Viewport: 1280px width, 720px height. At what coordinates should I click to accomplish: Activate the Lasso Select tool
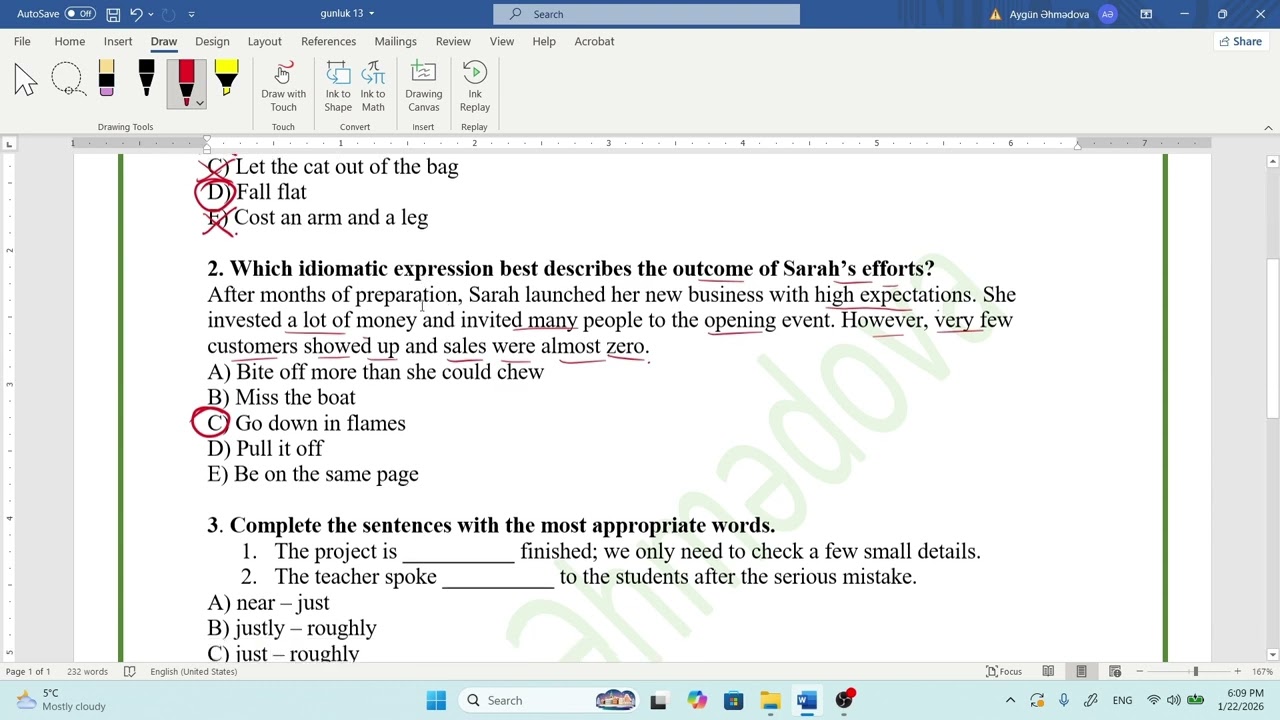[67, 79]
